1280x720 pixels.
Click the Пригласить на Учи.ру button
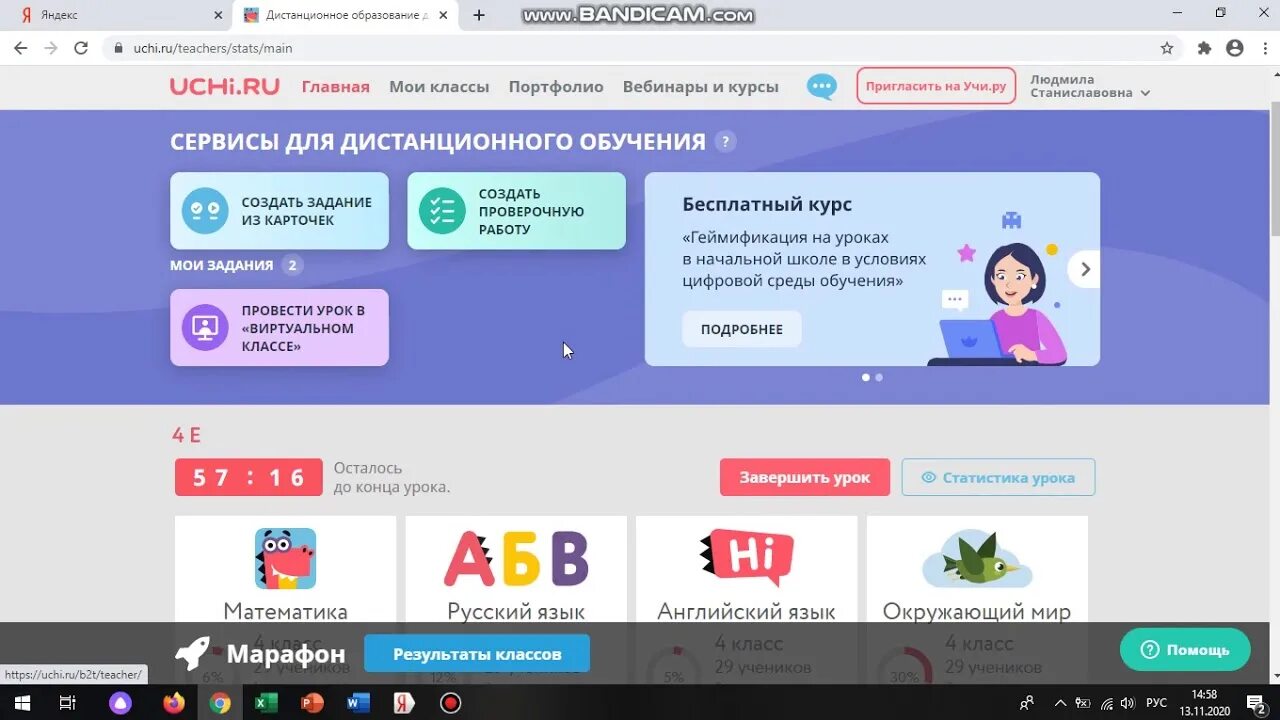pos(936,86)
